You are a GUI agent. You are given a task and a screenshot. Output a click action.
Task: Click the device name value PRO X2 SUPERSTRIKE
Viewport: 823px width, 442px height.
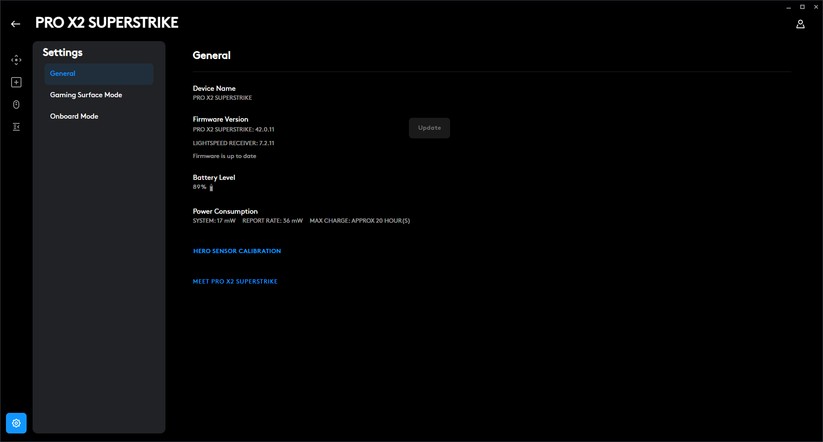tap(222, 98)
